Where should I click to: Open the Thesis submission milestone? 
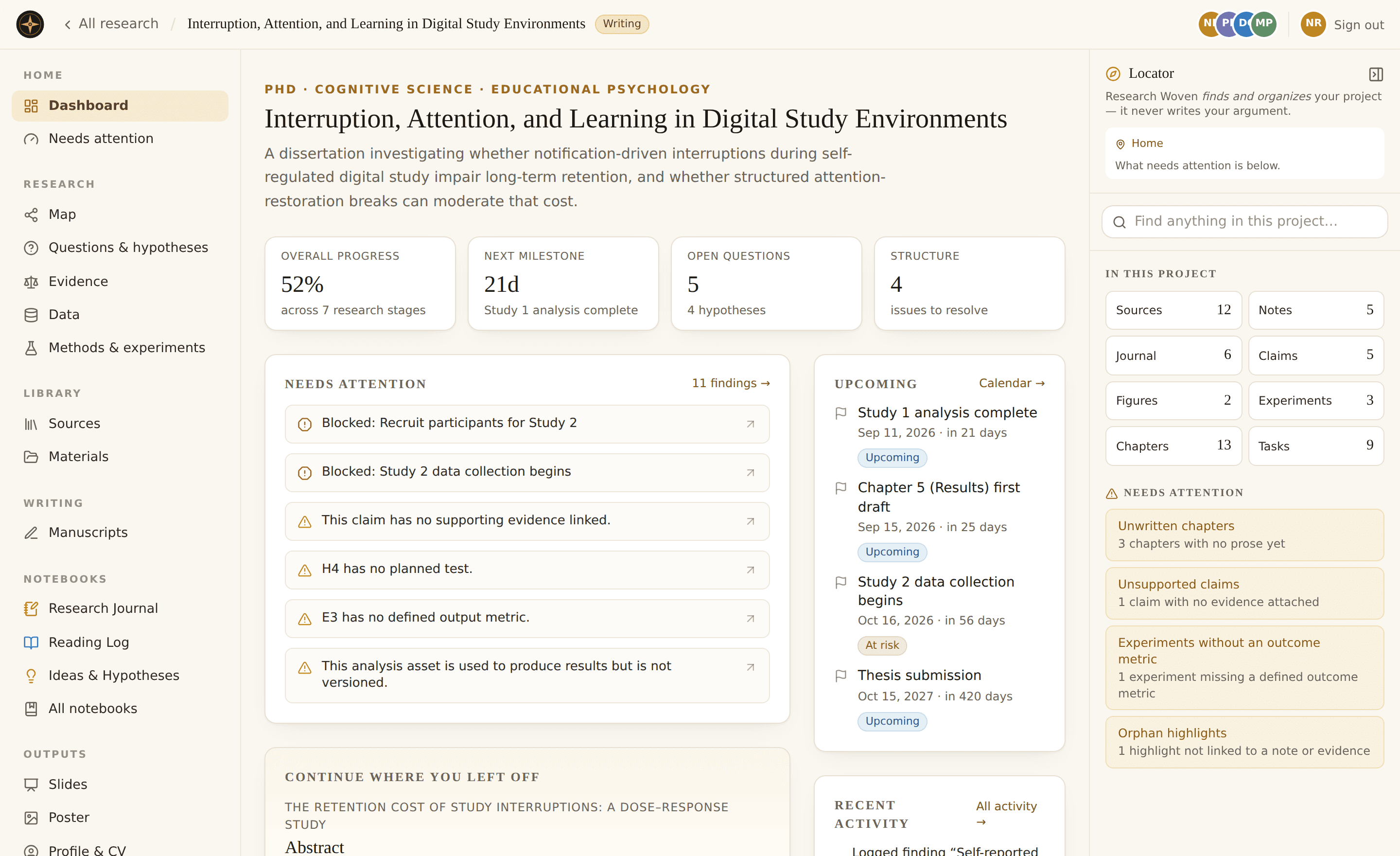919,675
